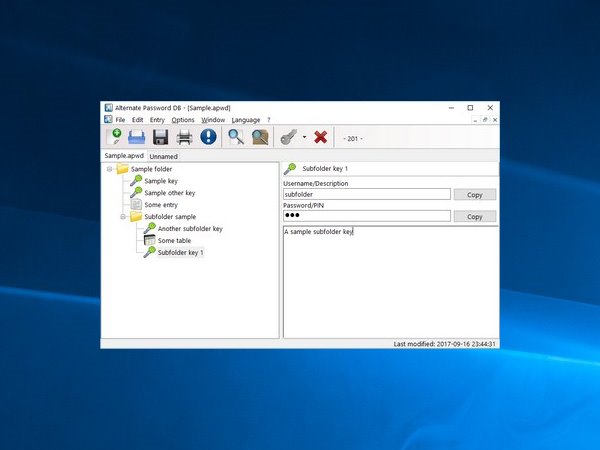Restore the inner document window
The width and height of the screenshot is (600, 450).
coord(485,120)
